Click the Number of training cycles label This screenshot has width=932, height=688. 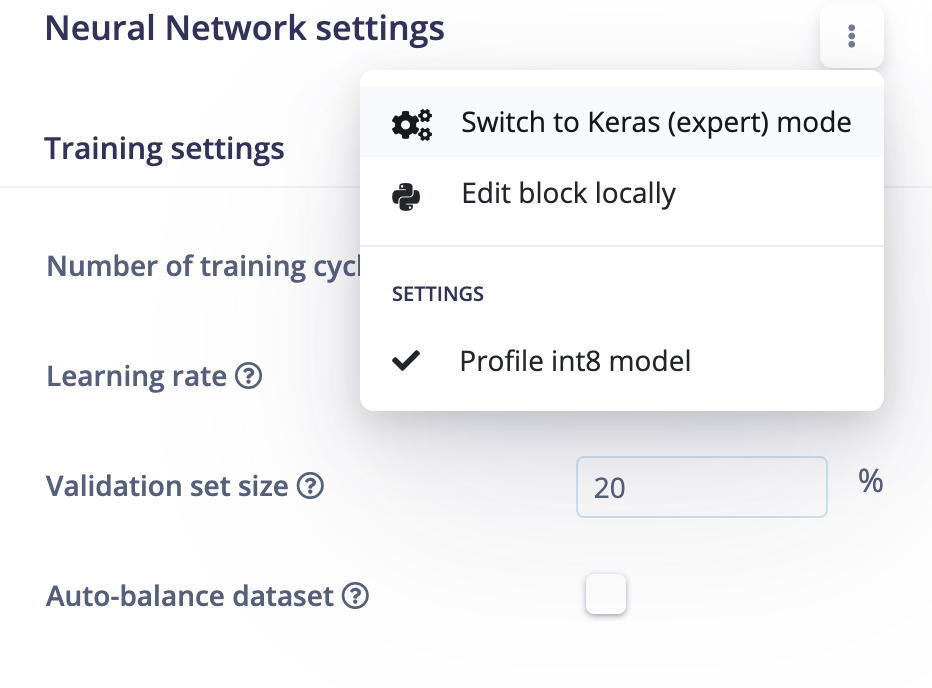coord(203,266)
